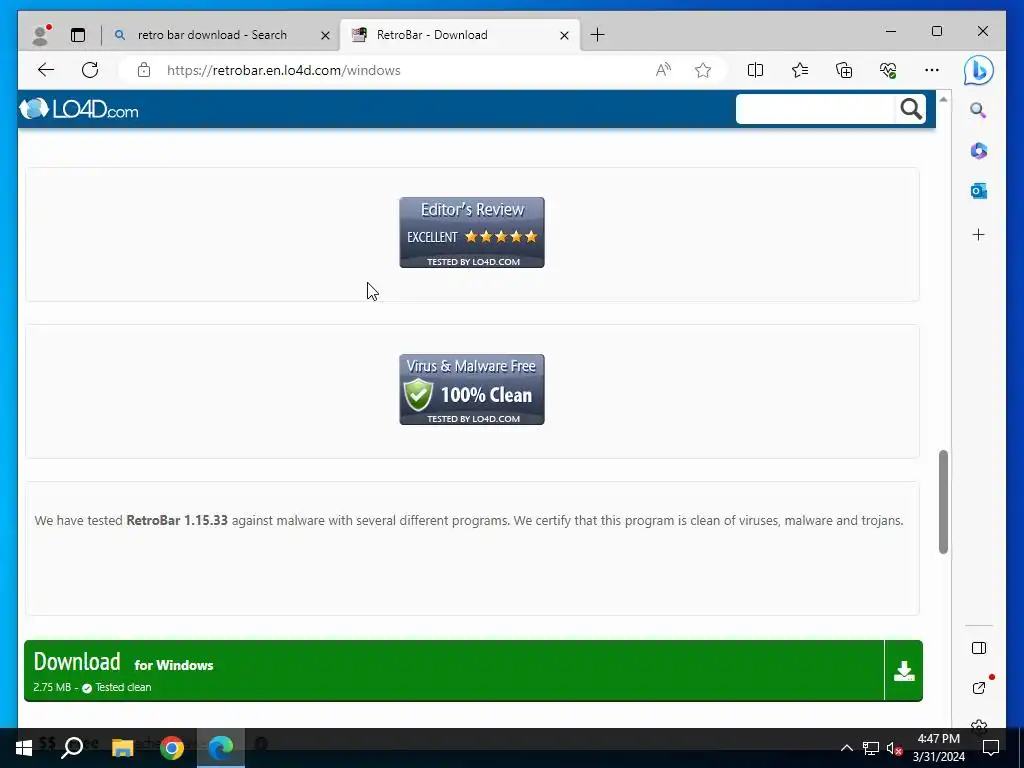Close the 'retro bar download - Search' tab
This screenshot has width=1024, height=768.
coord(325,35)
